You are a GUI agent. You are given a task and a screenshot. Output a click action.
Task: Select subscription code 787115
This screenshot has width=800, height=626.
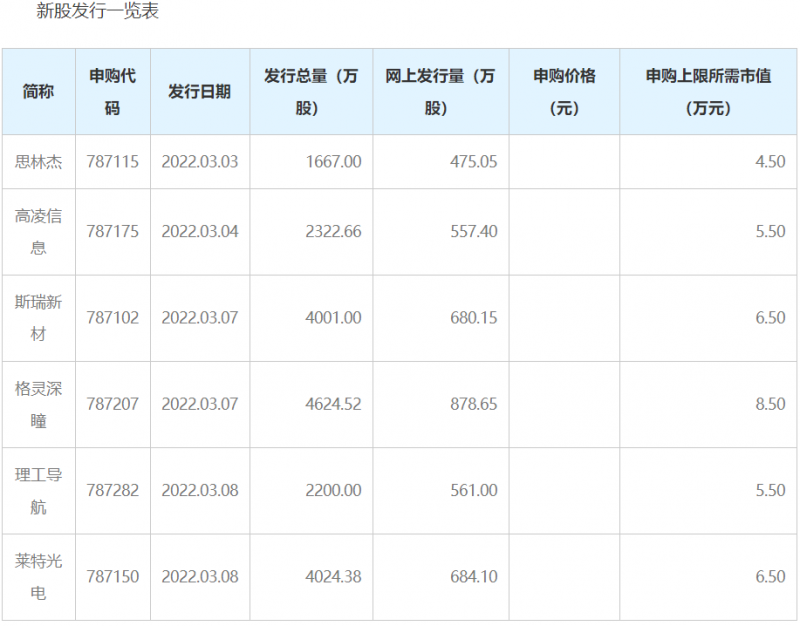coord(112,162)
